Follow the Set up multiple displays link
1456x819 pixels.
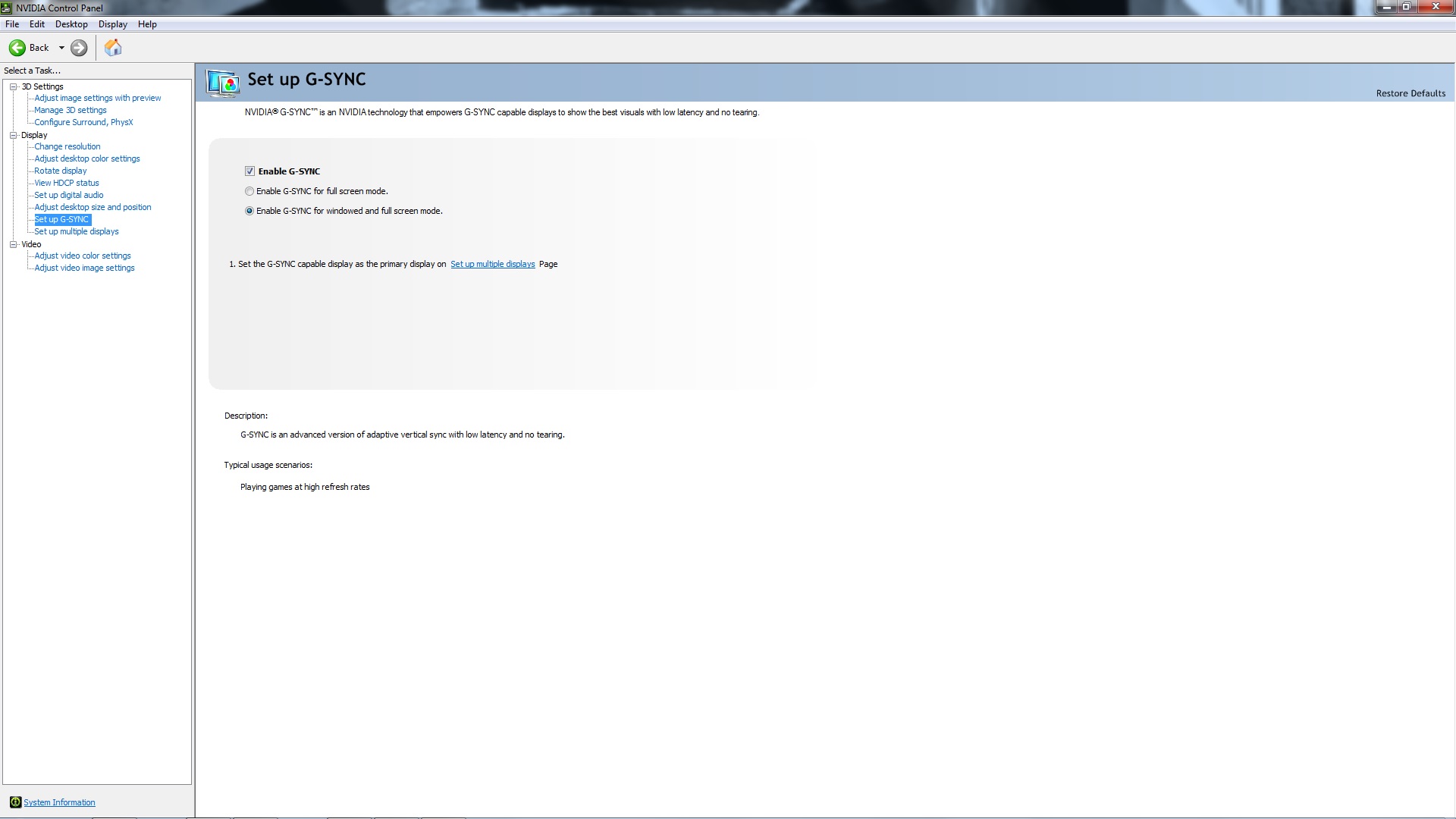pos(492,264)
